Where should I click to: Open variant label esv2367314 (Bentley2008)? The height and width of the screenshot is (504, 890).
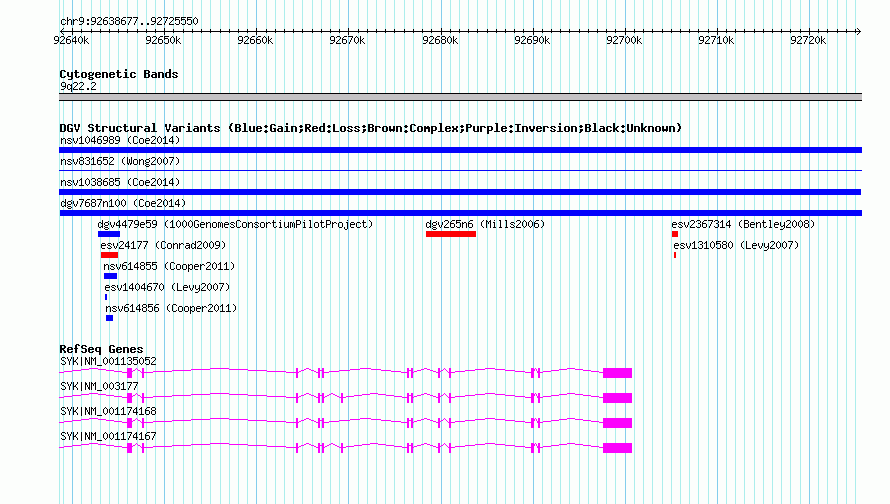point(743,224)
